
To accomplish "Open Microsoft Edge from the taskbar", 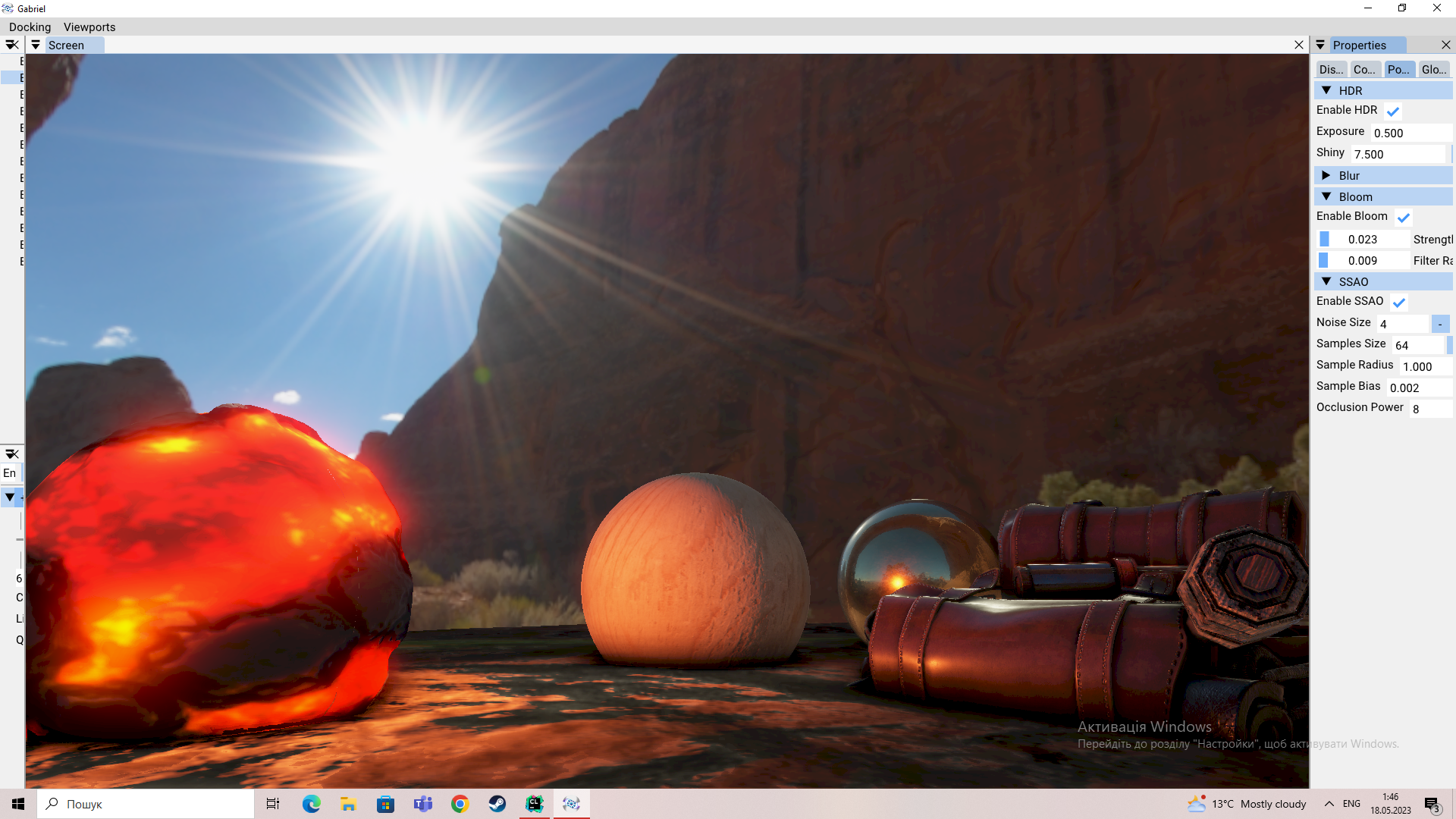I will click(x=311, y=804).
